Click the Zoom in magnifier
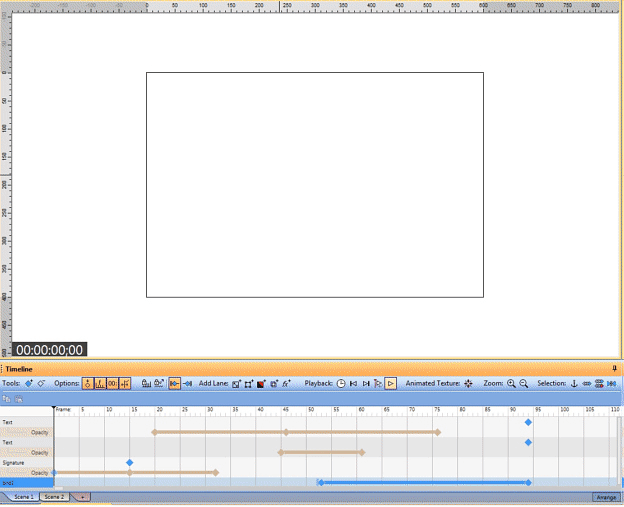 [x=511, y=384]
